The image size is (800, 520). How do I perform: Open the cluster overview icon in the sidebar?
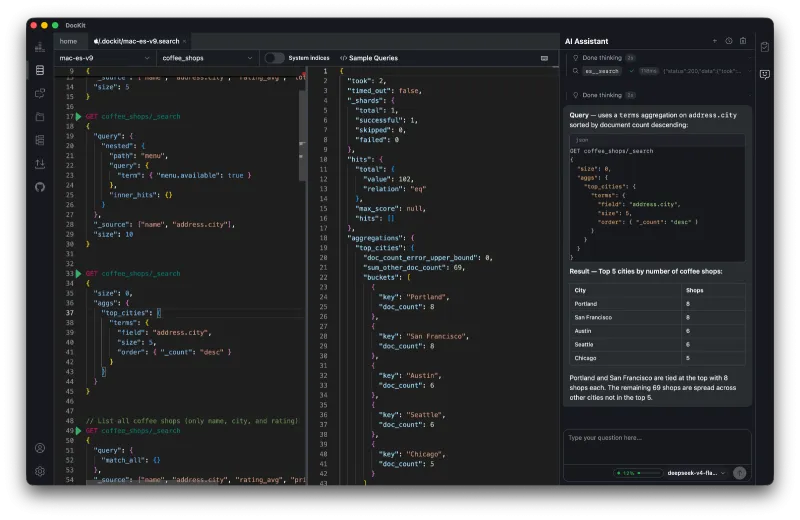click(40, 47)
